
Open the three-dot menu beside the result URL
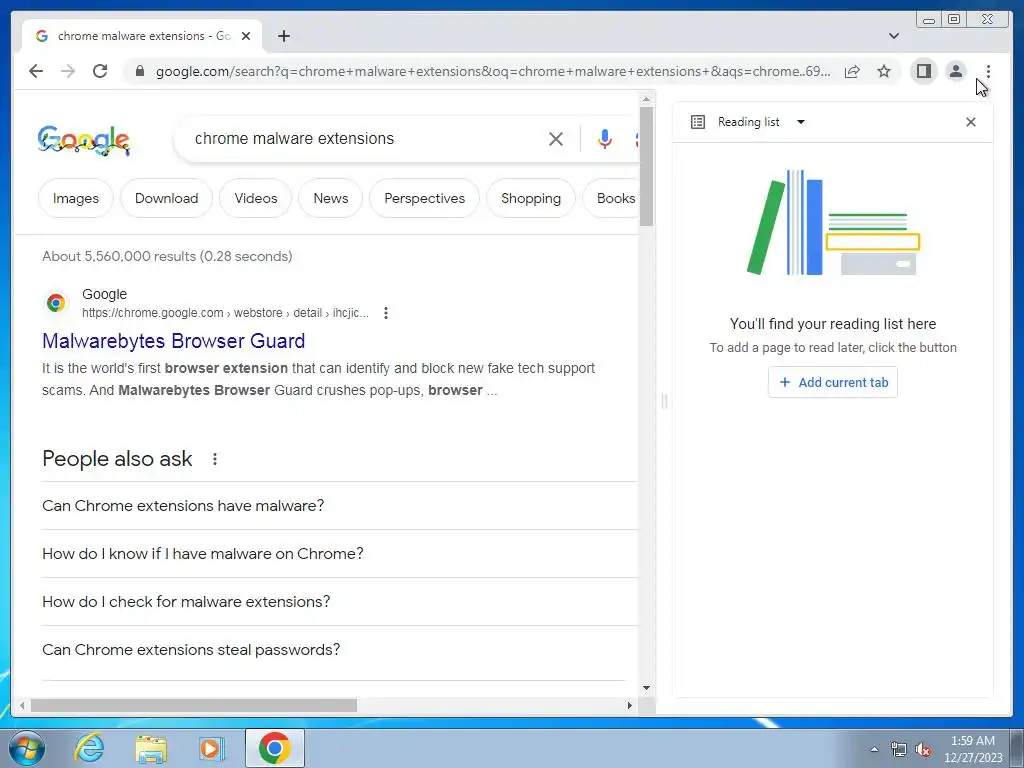point(386,313)
